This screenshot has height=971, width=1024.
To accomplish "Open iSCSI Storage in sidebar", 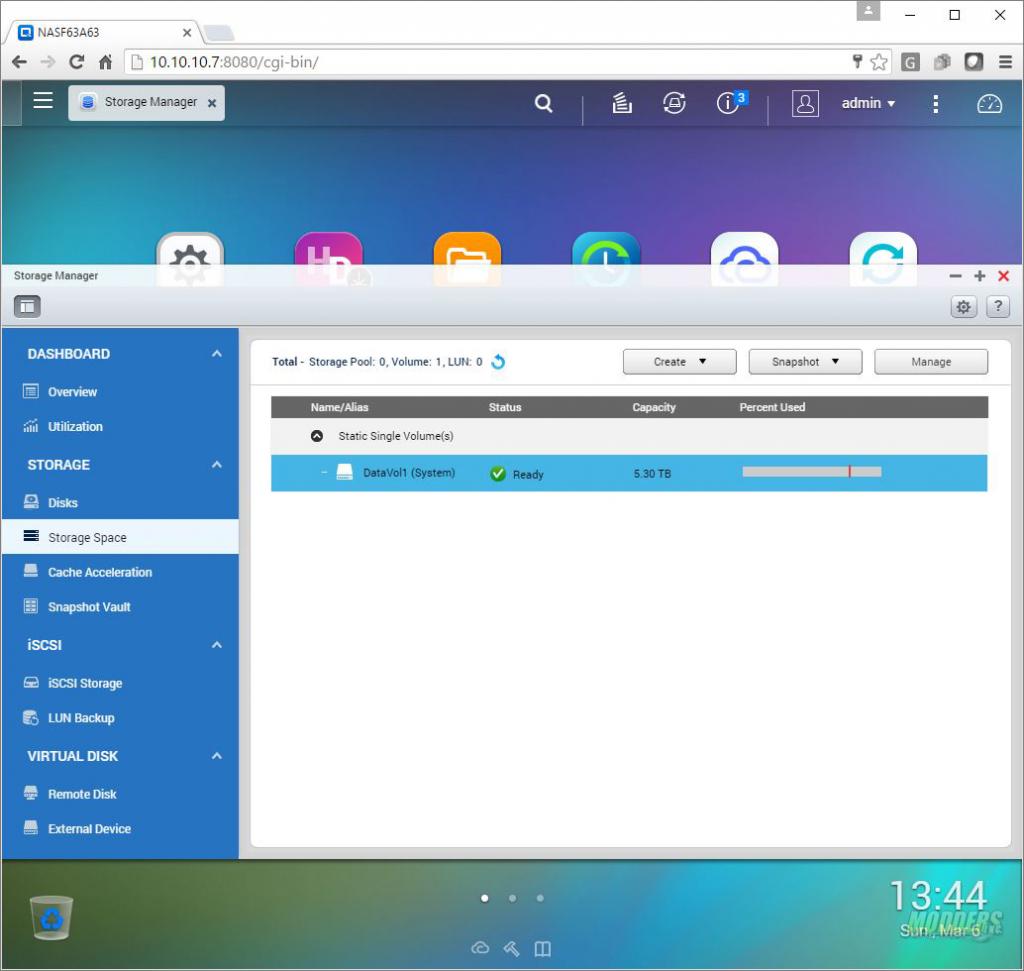I will (120, 683).
